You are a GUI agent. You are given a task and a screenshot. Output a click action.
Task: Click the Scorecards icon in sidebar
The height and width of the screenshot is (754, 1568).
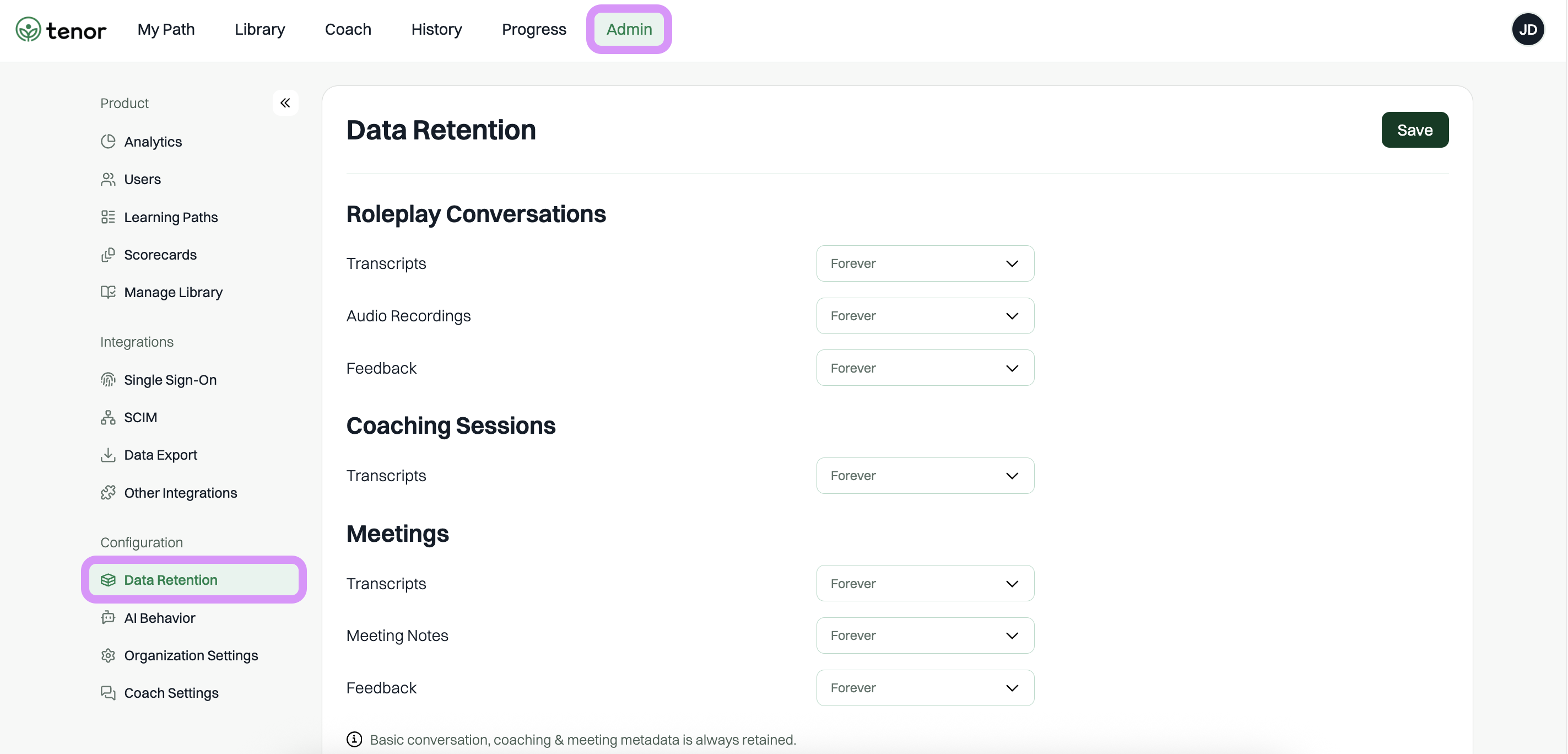coord(108,255)
